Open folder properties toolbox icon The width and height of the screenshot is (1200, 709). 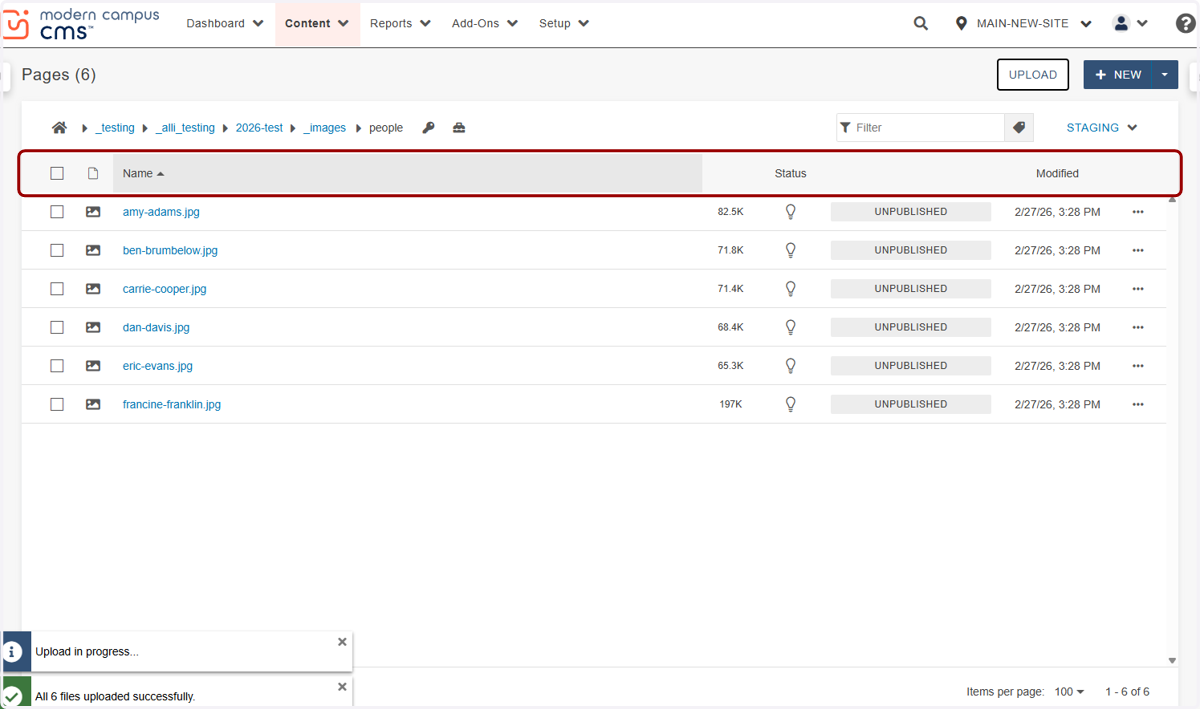point(459,128)
